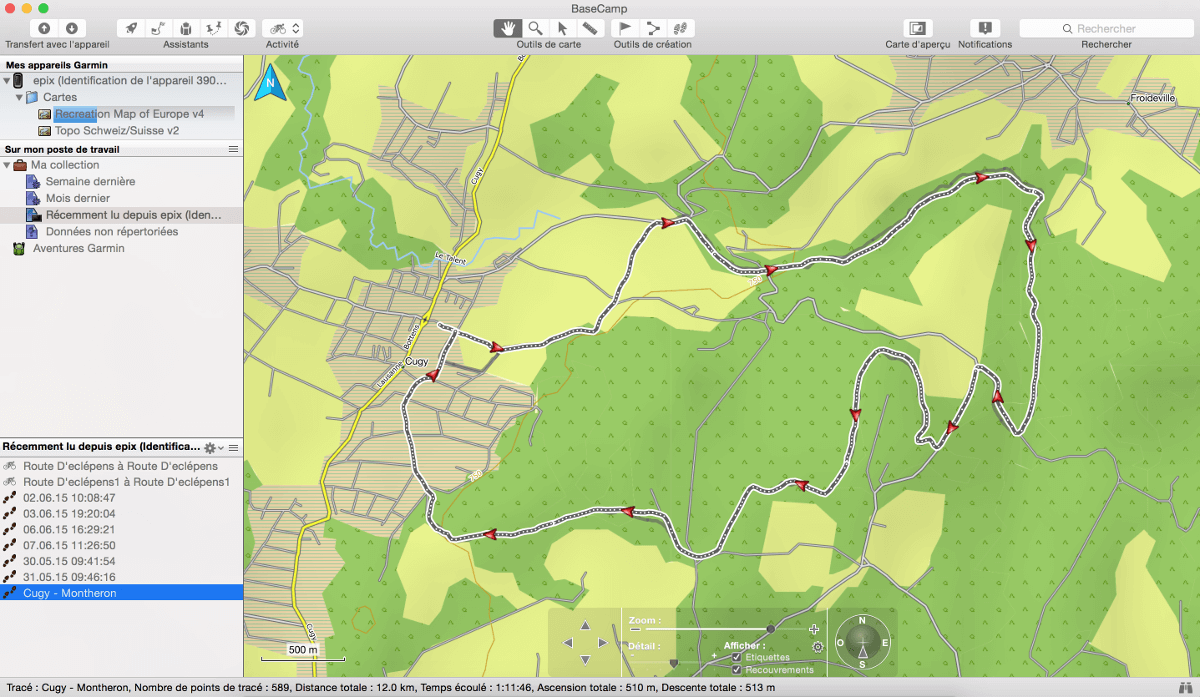
Task: Open the overview map (Carte d'aperçu)
Action: pos(917,28)
